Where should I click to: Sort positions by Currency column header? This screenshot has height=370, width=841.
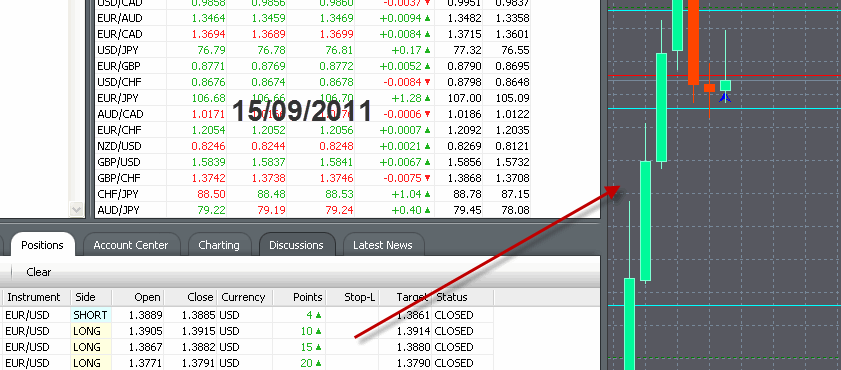coord(245,297)
